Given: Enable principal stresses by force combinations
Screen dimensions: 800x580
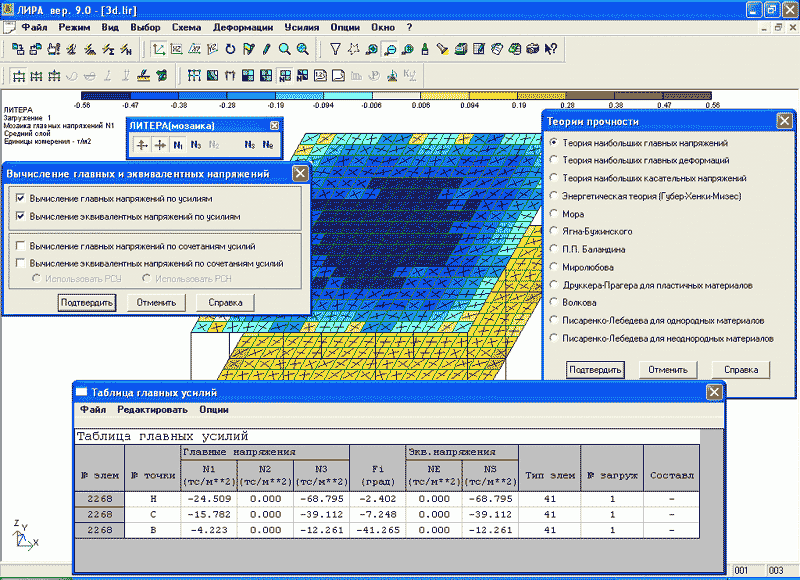Looking at the screenshot, I should pos(20,246).
